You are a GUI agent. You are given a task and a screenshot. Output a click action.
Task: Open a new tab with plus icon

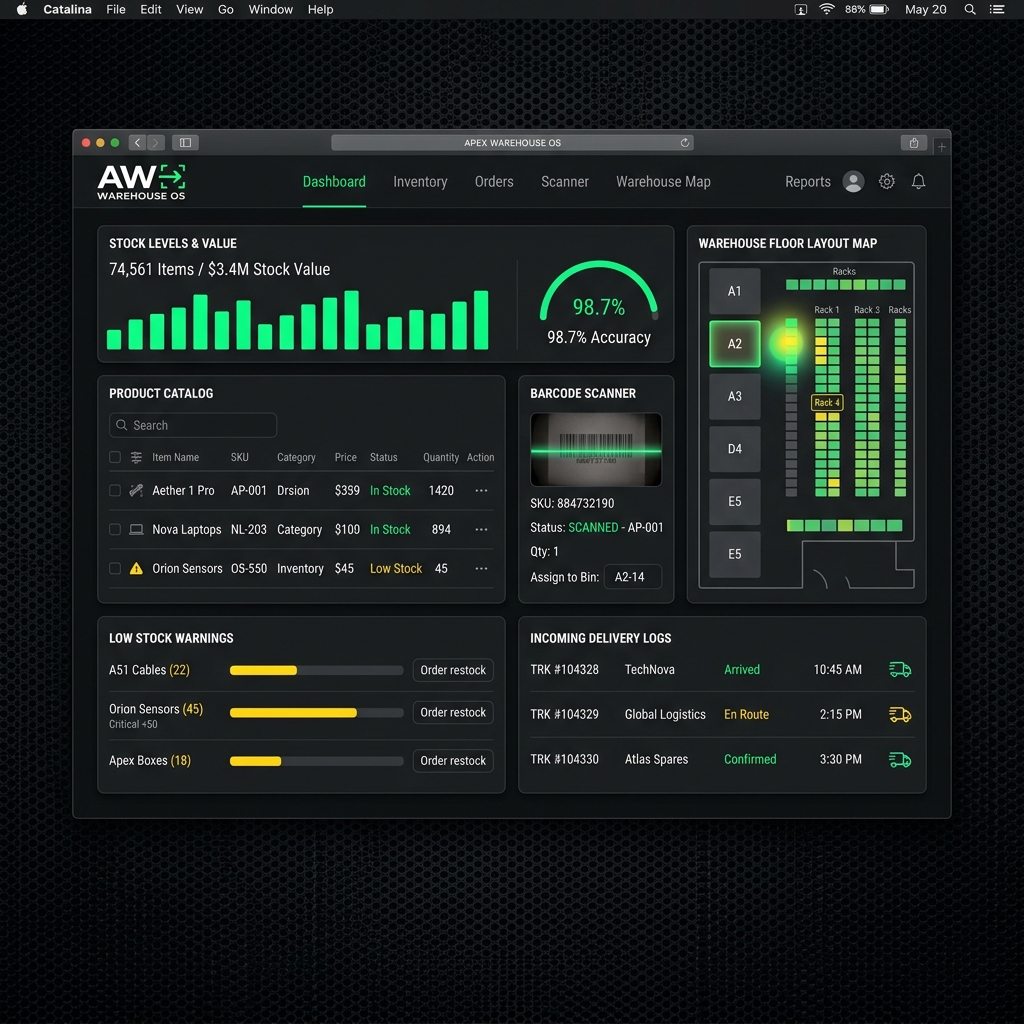(x=942, y=147)
